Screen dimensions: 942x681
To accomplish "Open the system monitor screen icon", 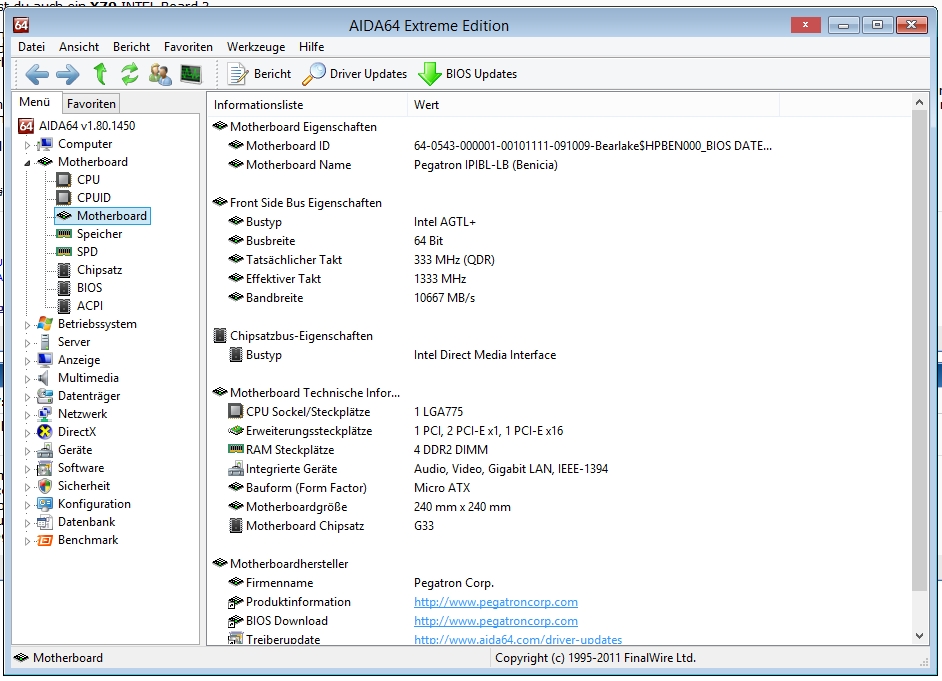I will (x=191, y=74).
